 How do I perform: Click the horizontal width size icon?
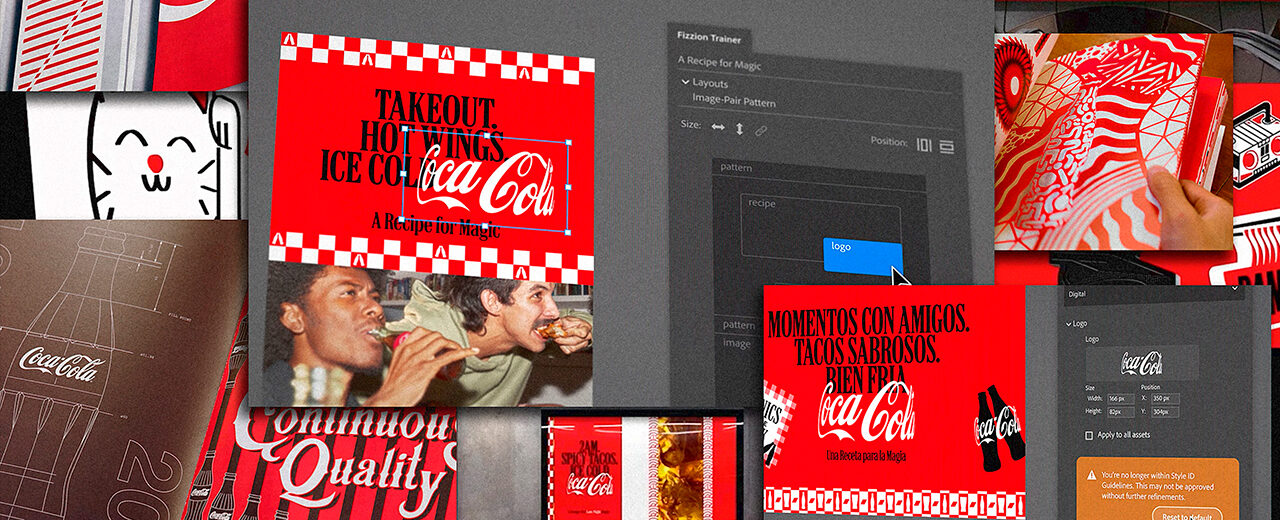[717, 128]
